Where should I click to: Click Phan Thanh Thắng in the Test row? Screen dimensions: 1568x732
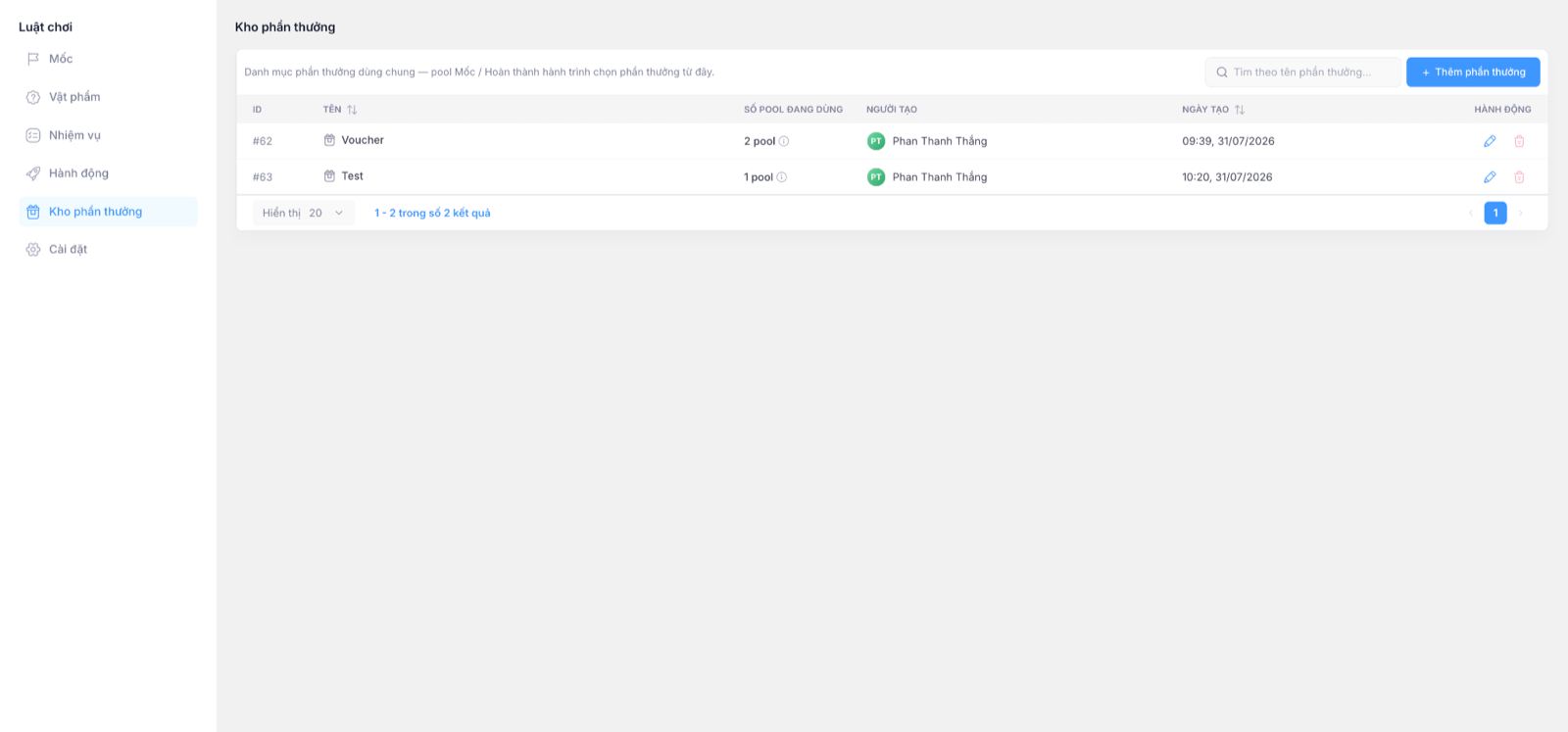940,177
